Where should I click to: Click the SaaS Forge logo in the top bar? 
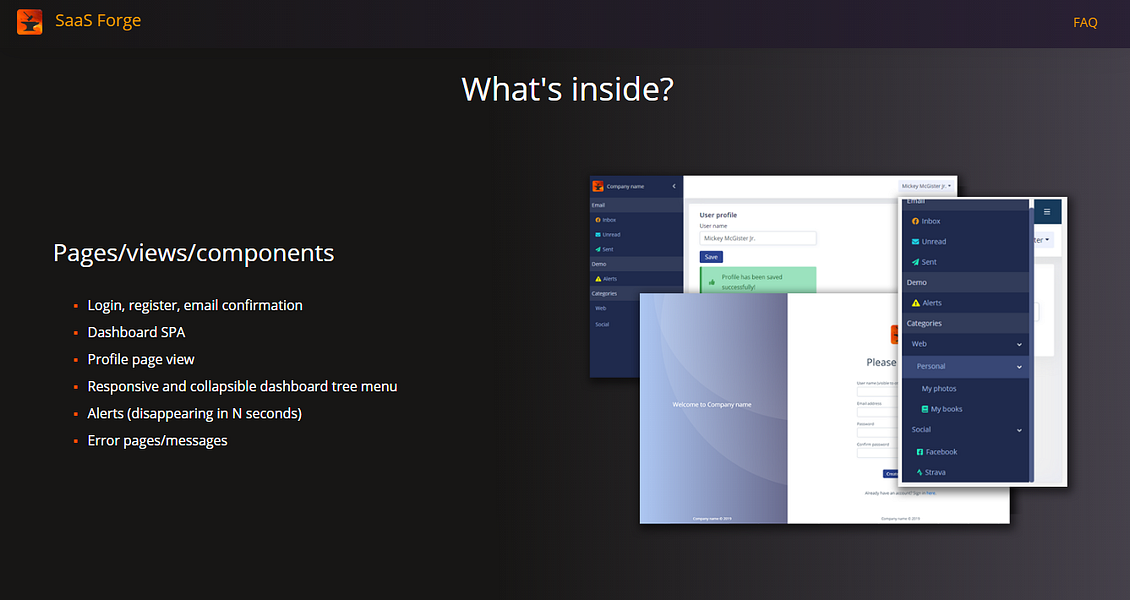[x=80, y=21]
